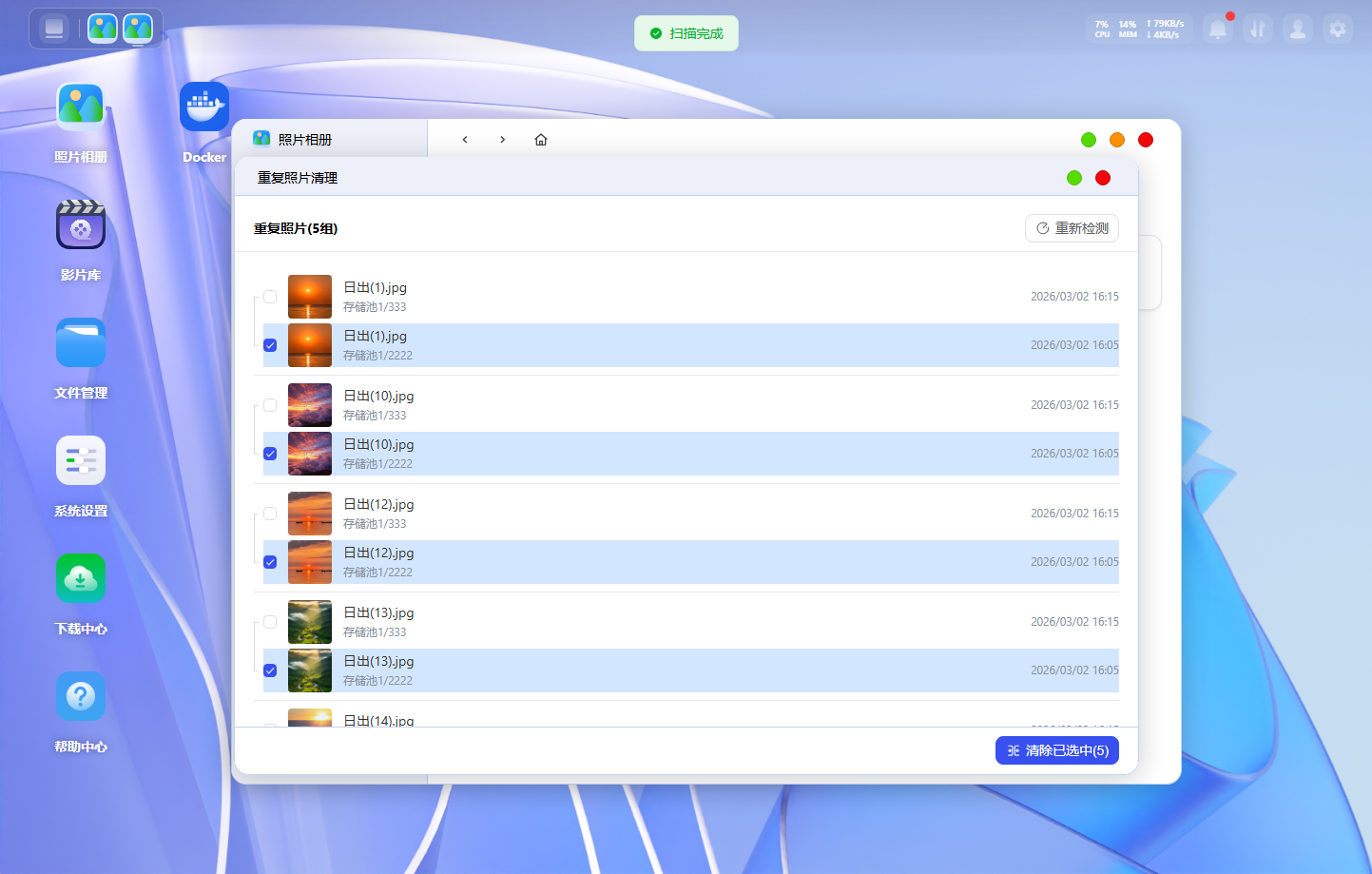
Task: Click the file name 日出(1).jpg above 存储池1/2222
Action: point(375,336)
